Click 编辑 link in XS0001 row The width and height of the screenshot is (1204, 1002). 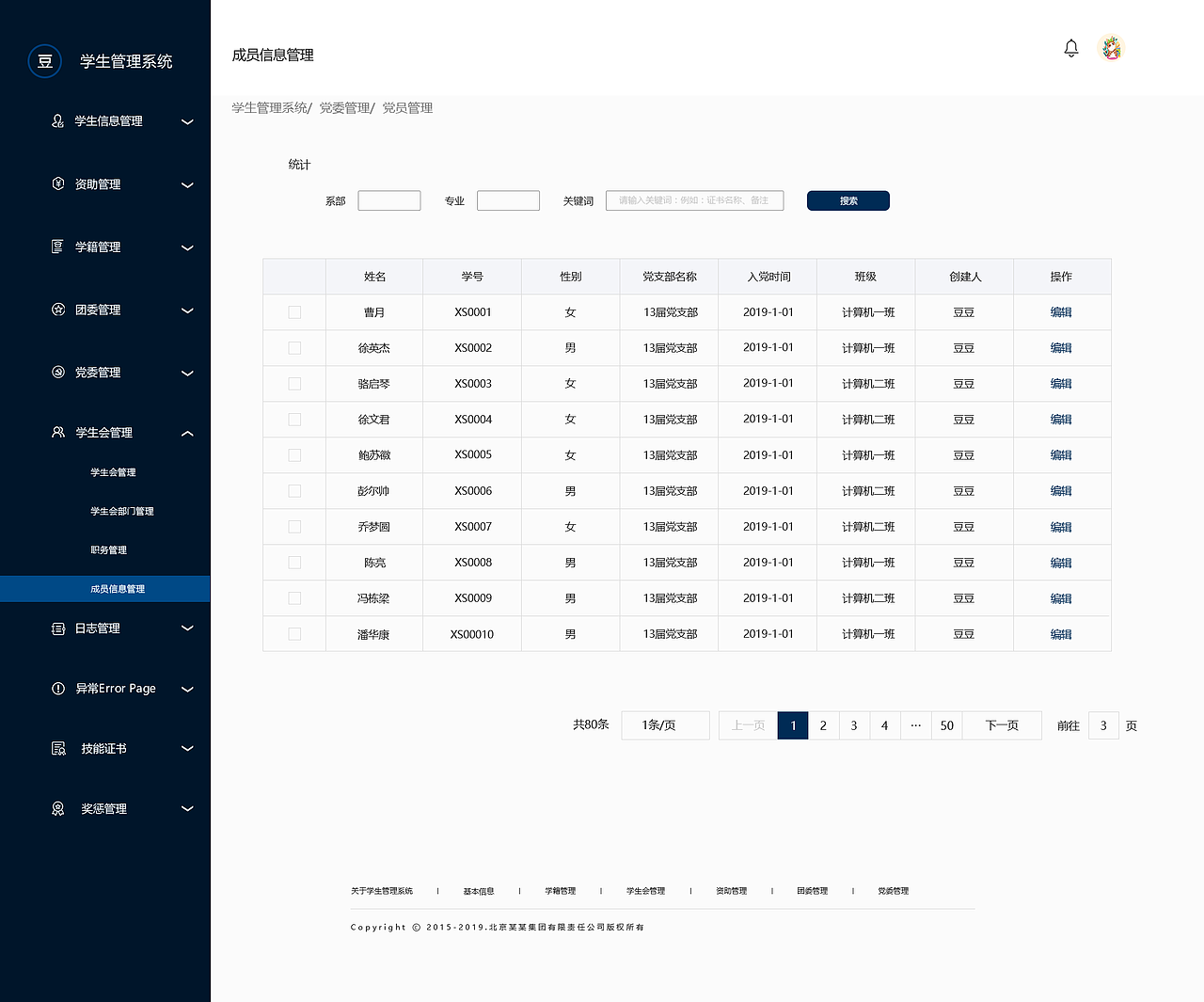coord(1061,312)
